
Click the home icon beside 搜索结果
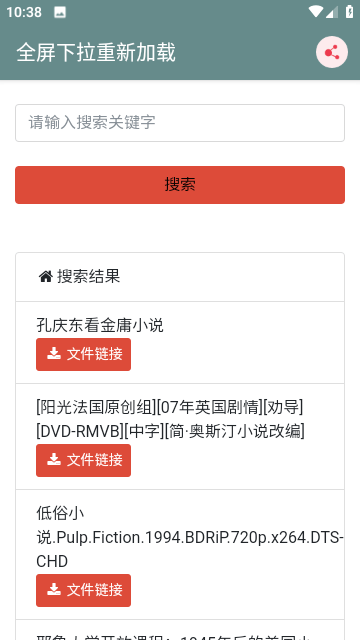(x=45, y=277)
